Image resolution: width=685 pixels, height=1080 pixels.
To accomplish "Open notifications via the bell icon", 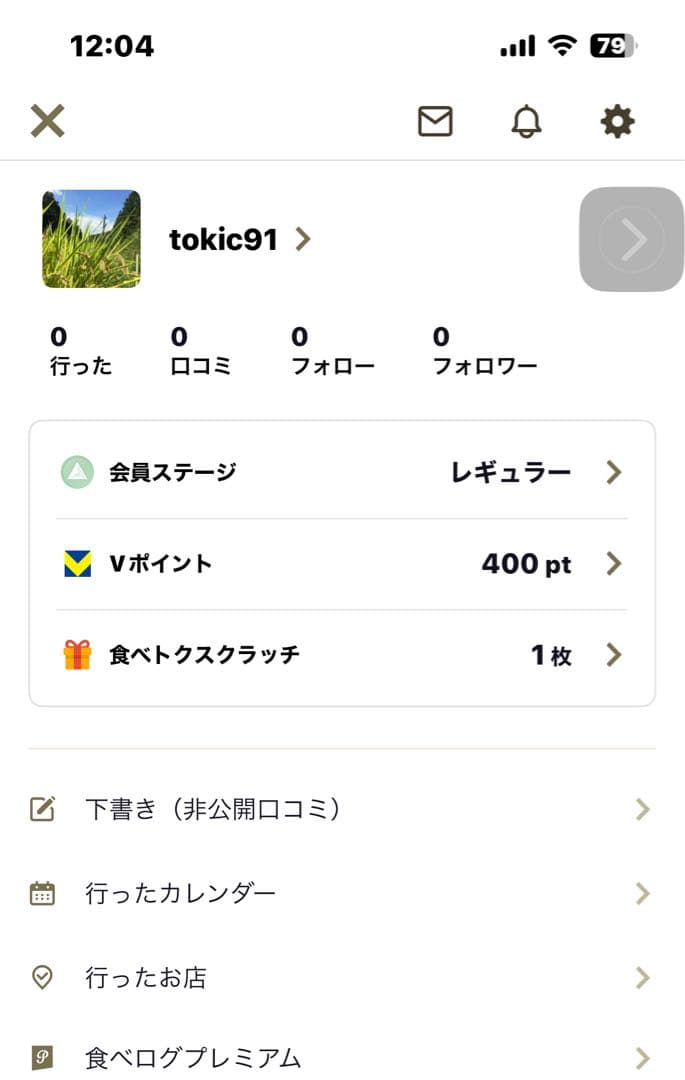I will (x=527, y=122).
